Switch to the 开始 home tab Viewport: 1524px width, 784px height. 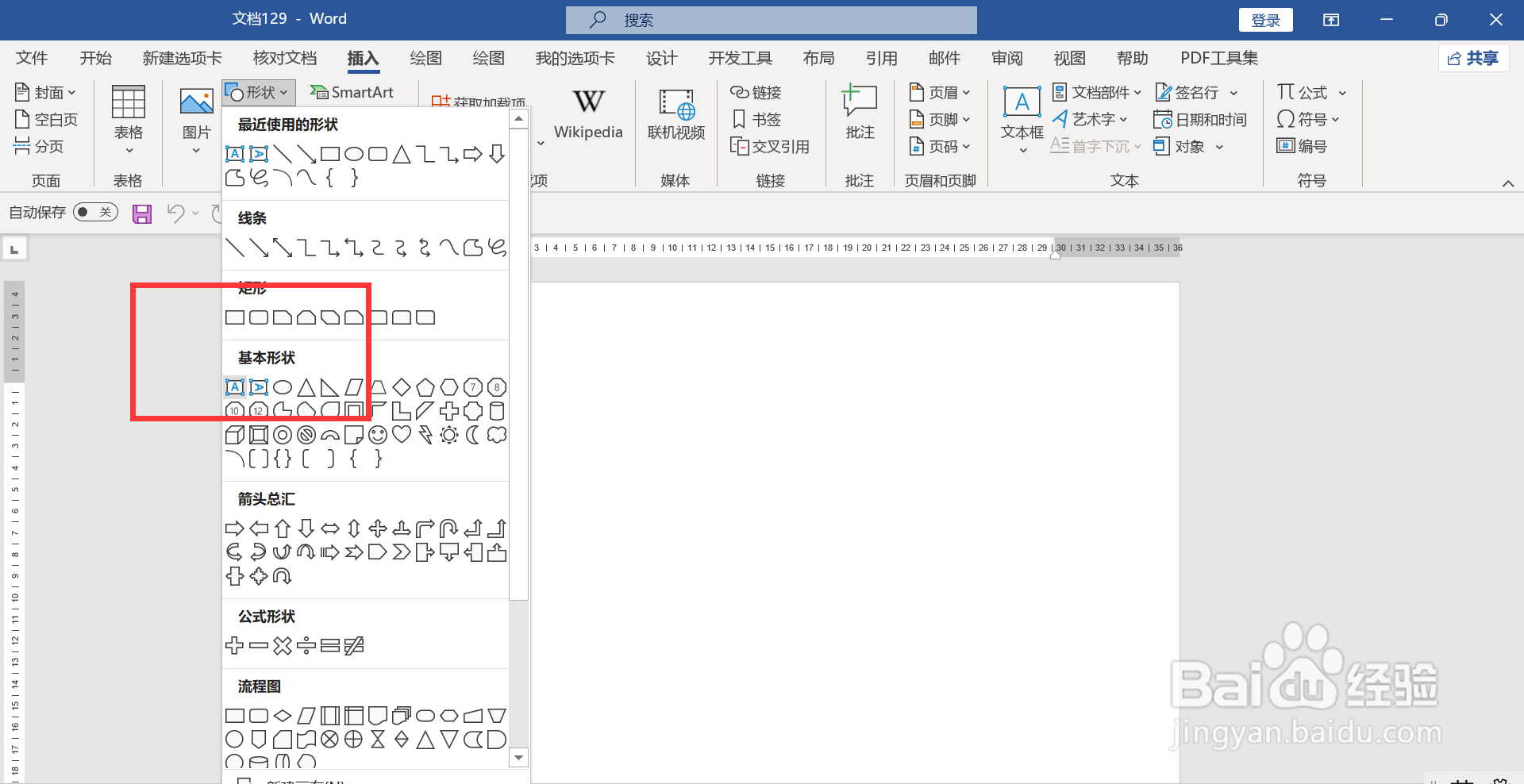point(95,58)
